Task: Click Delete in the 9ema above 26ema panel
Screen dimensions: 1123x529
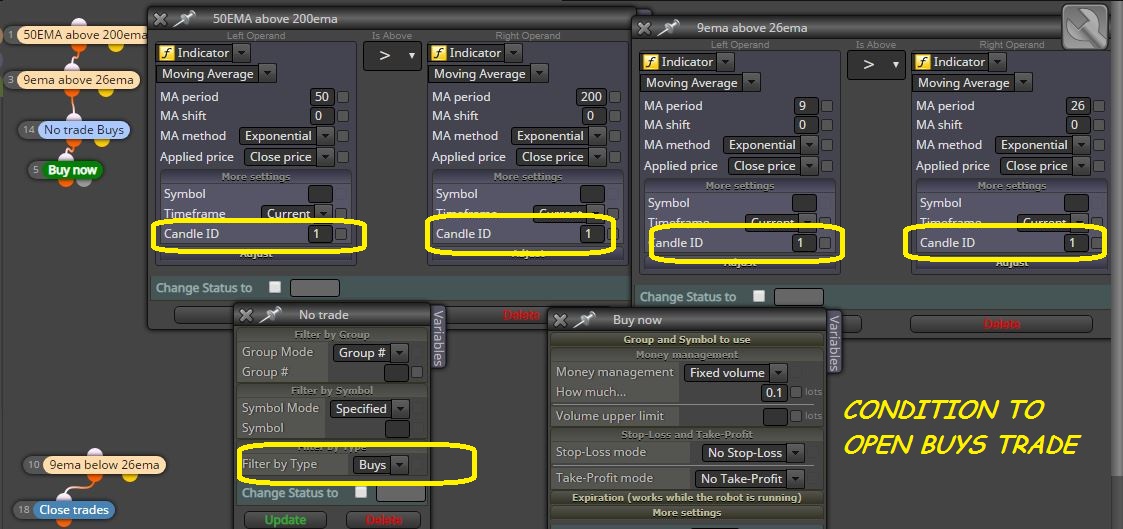Action: (1001, 324)
